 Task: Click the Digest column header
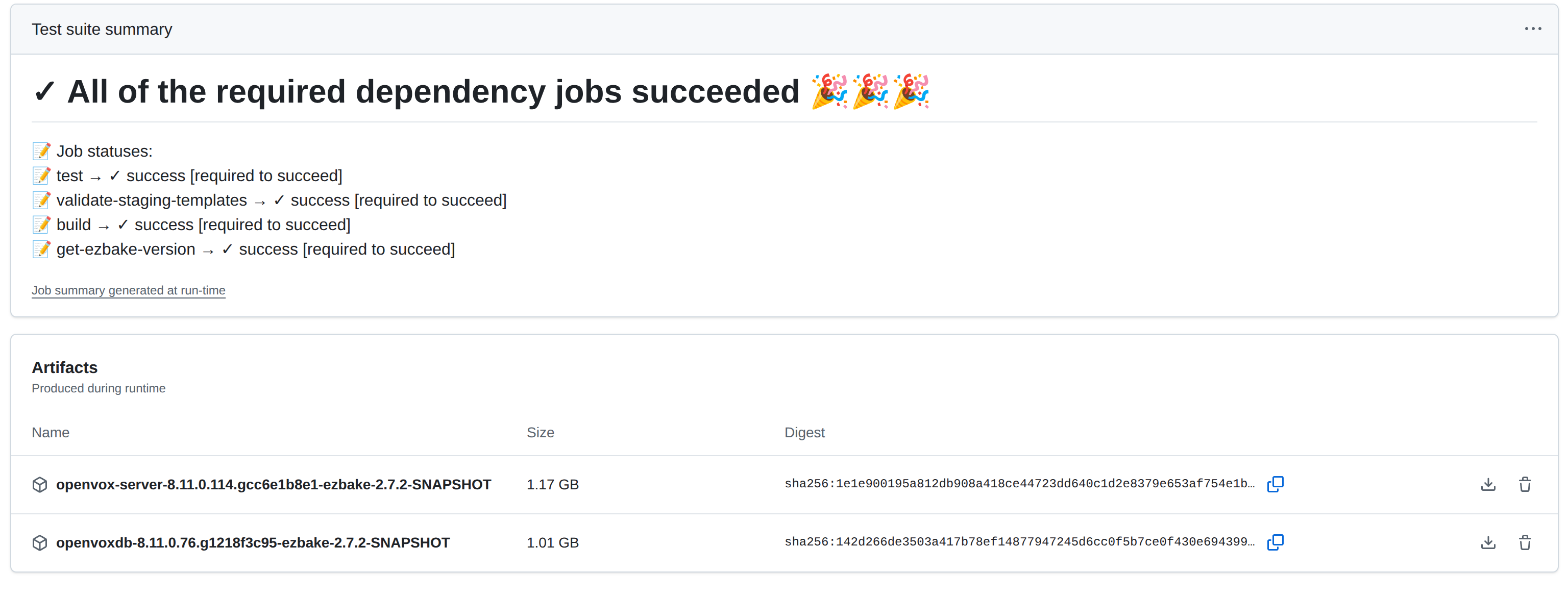pyautogui.click(x=805, y=432)
